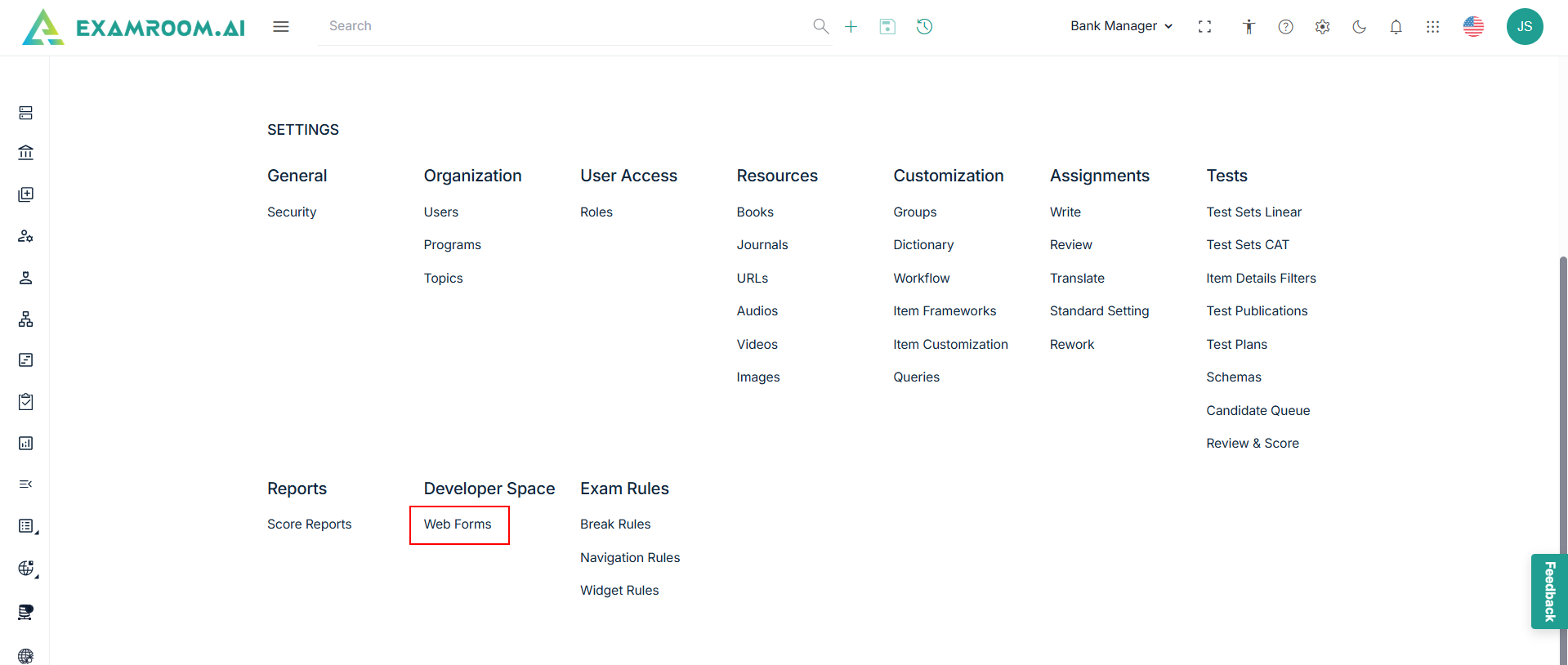Open the apps grid icon

tap(1432, 27)
